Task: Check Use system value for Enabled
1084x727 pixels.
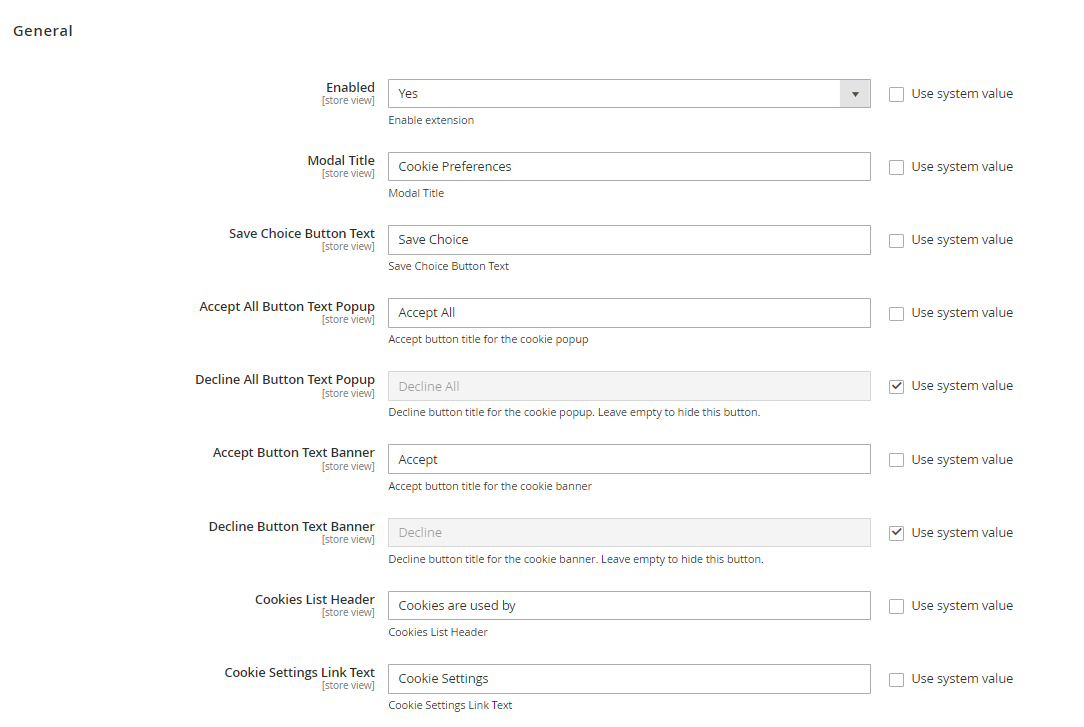Action: click(896, 94)
